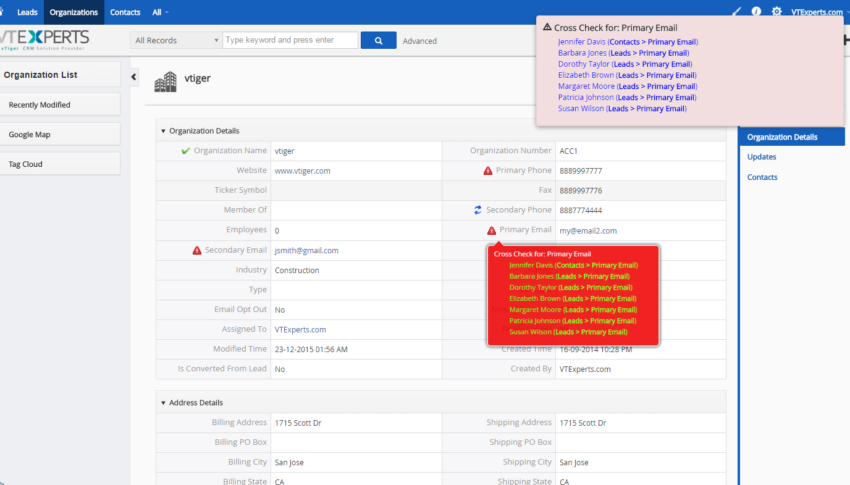Screen dimensions: 850x485
Task: Open Elizabeth Brown in red tooltip
Action: 572,299
